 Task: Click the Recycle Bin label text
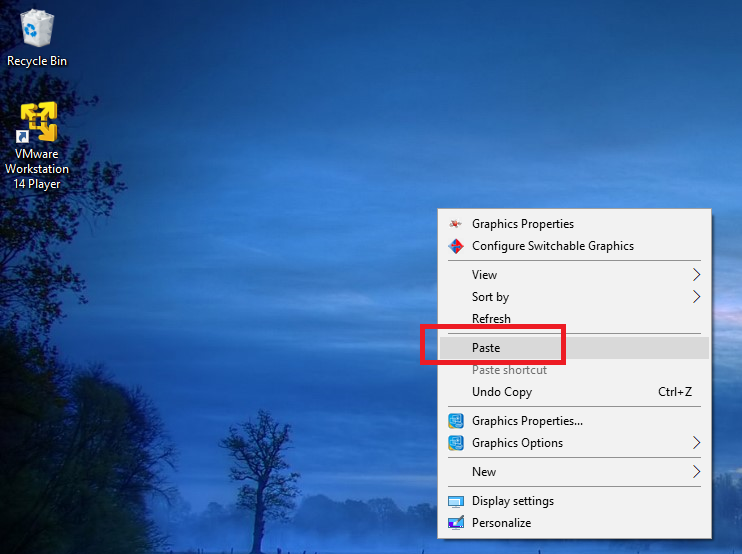click(x=37, y=61)
